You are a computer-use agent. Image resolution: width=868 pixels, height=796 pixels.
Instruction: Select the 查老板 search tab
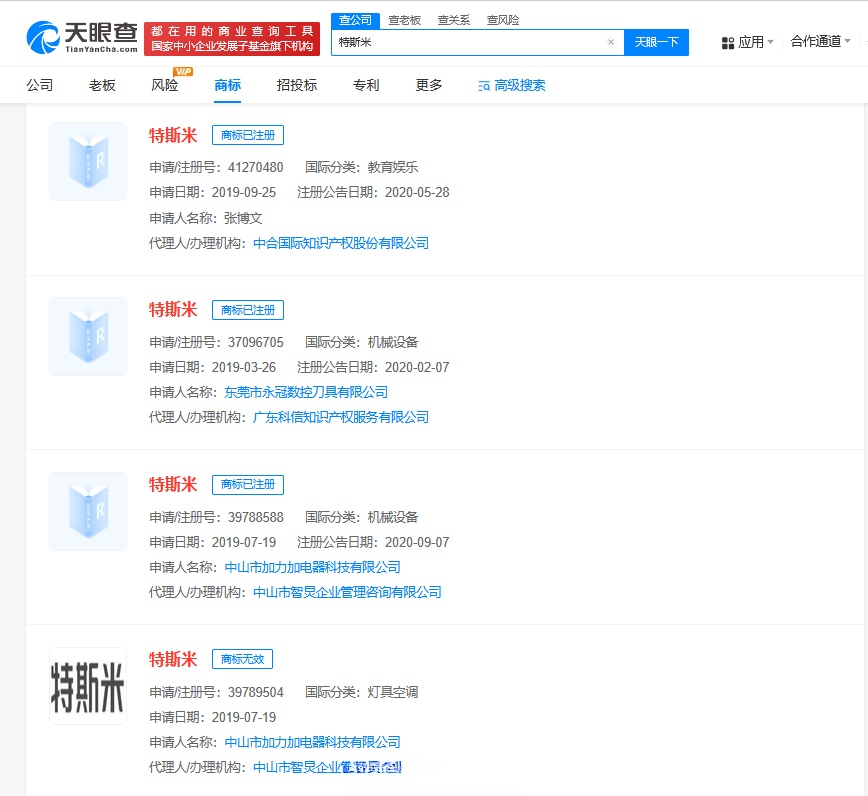(404, 20)
